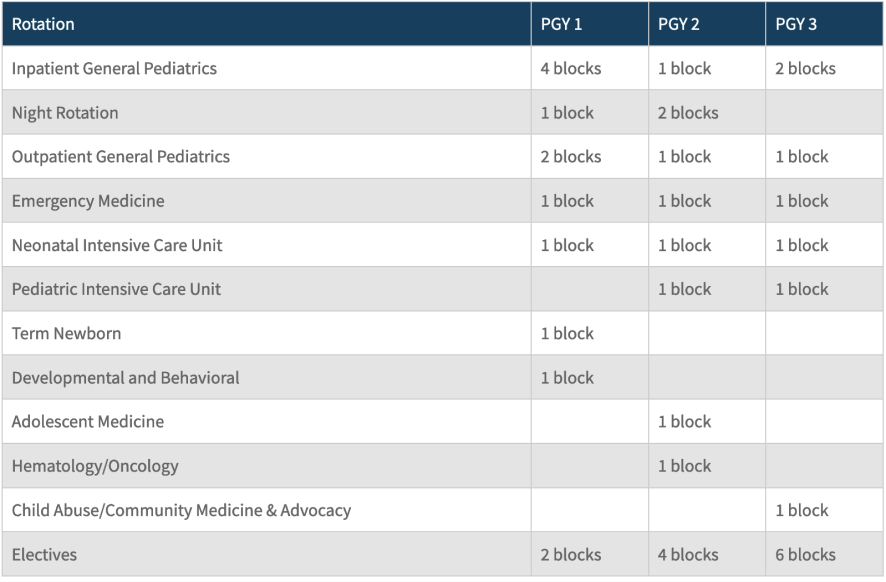
Task: Click the '6 blocks' Electives PGY 3 cell
Action: pyautogui.click(x=805, y=554)
